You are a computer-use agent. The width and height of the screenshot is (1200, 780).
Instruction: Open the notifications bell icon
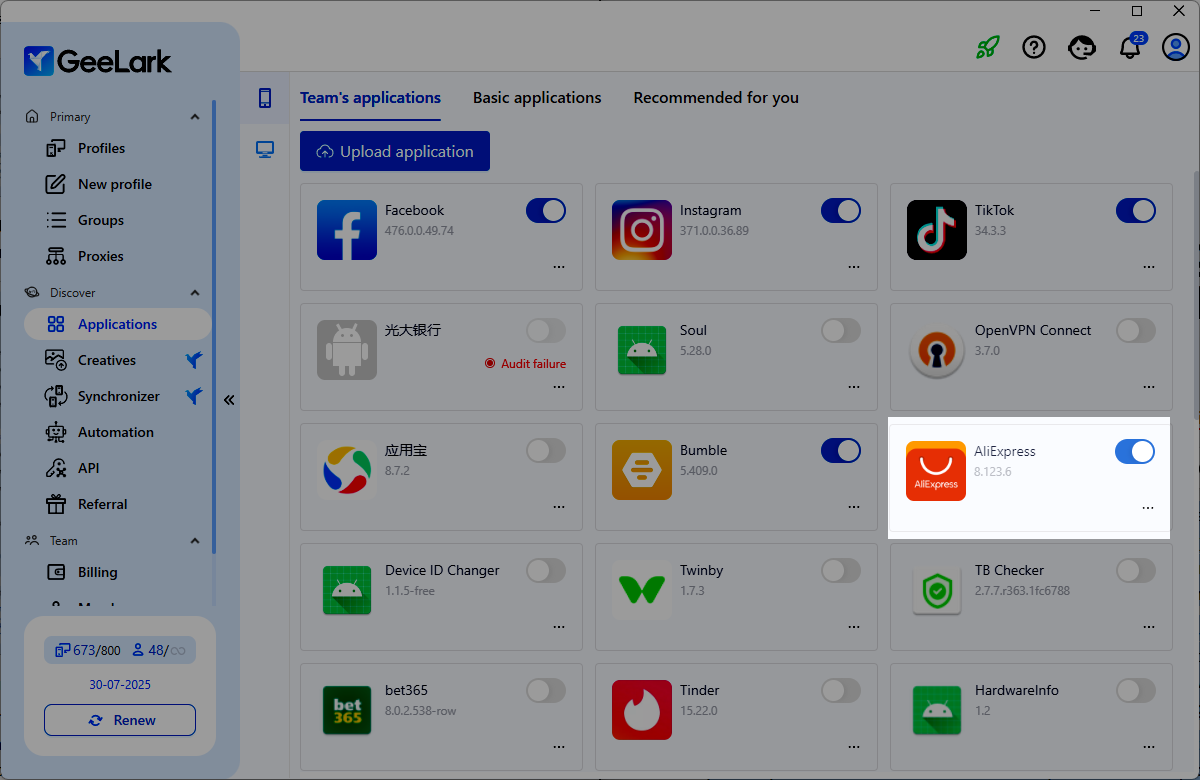pyautogui.click(x=1130, y=47)
